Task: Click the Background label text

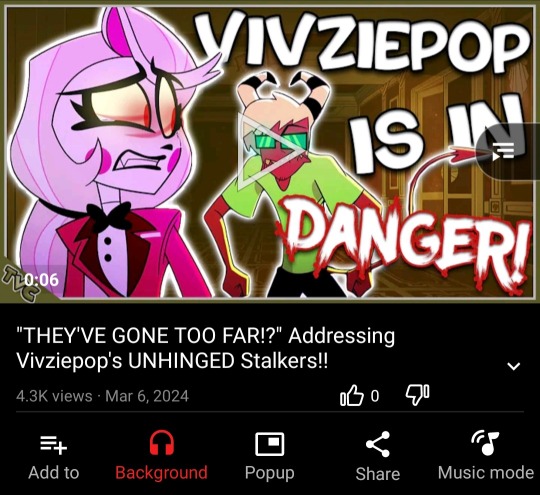Action: click(x=162, y=473)
